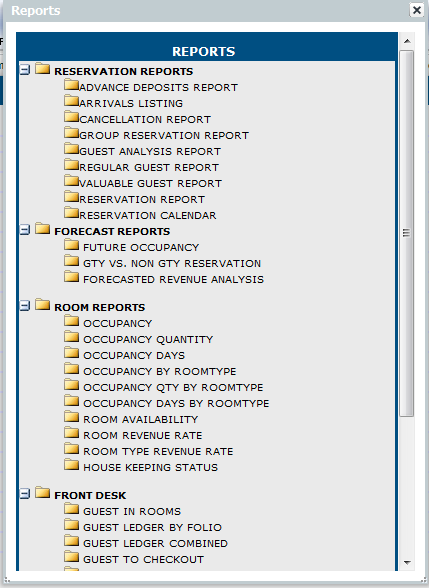The height and width of the screenshot is (588, 429).
Task: Open the ARRIVALS LISTING report
Action: tap(131, 104)
